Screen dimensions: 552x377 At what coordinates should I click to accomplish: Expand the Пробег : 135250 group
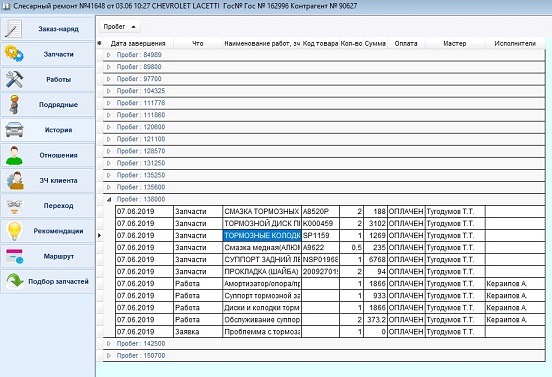(109, 175)
